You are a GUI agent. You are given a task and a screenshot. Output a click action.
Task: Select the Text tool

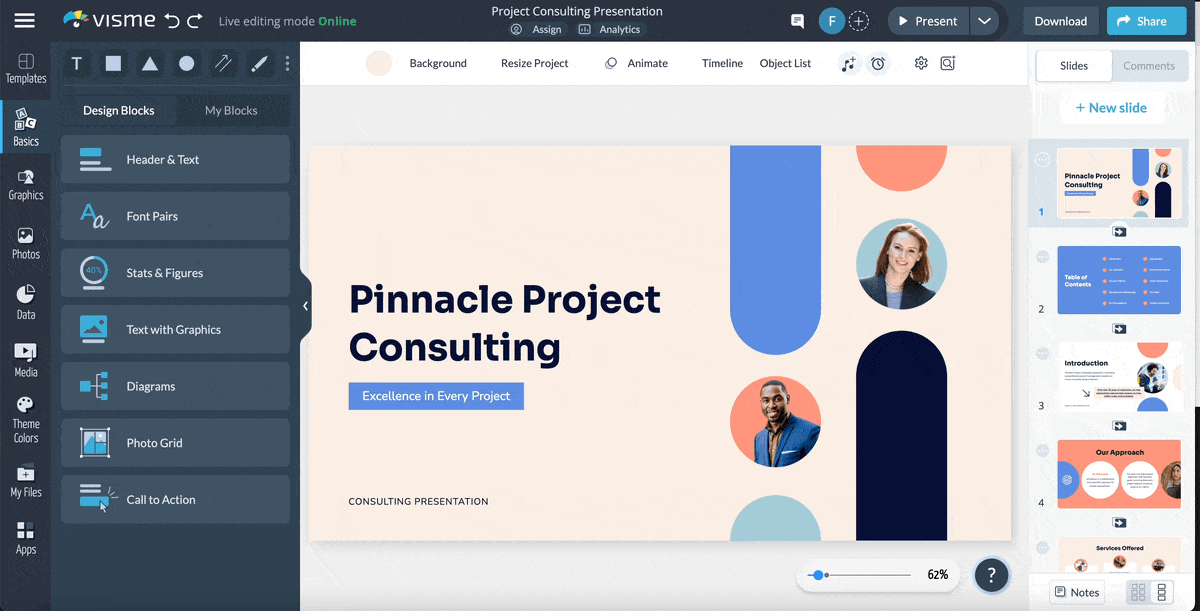pyautogui.click(x=76, y=63)
